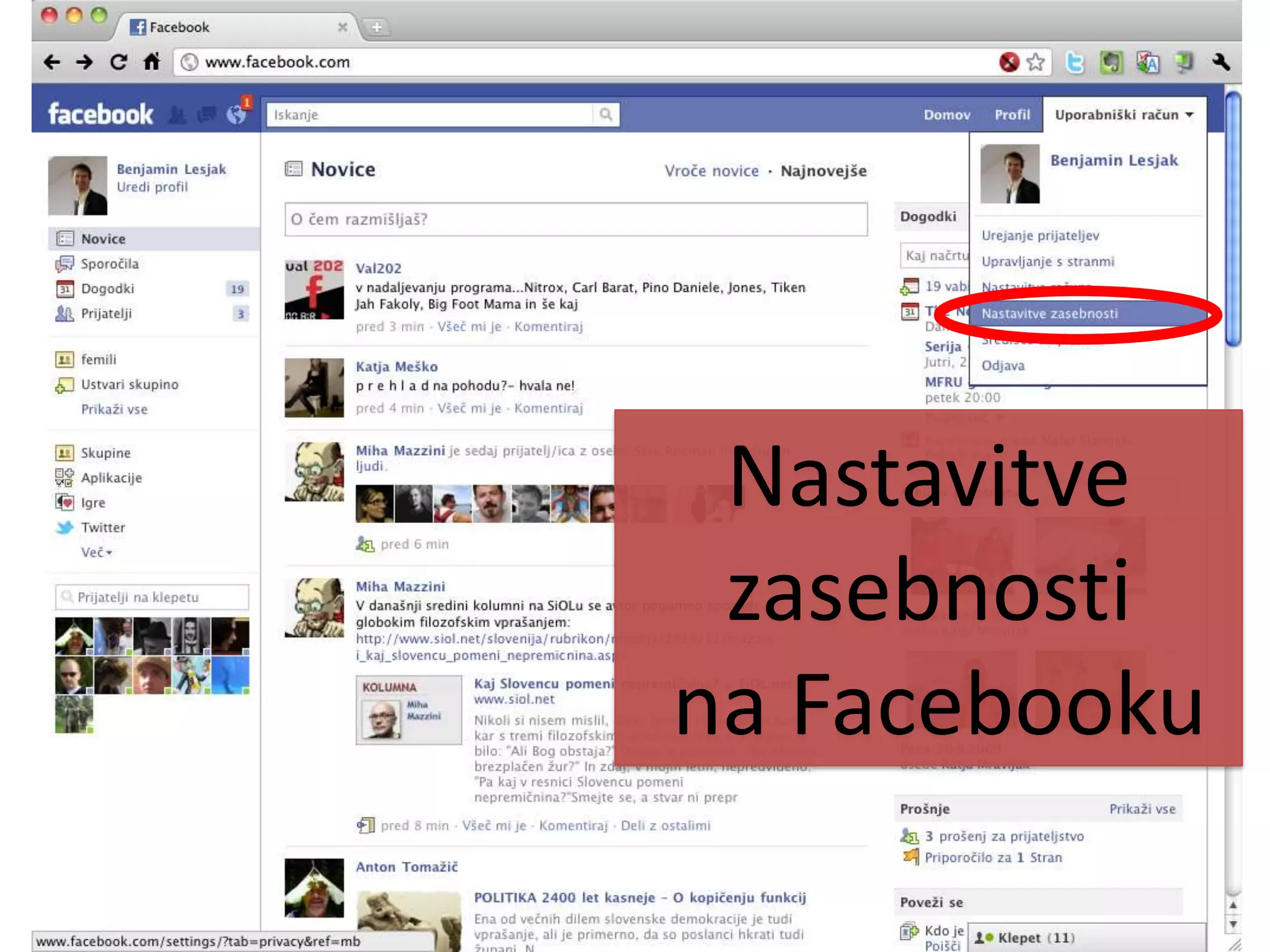Open Priporočilo za 1 Stran

click(x=993, y=857)
